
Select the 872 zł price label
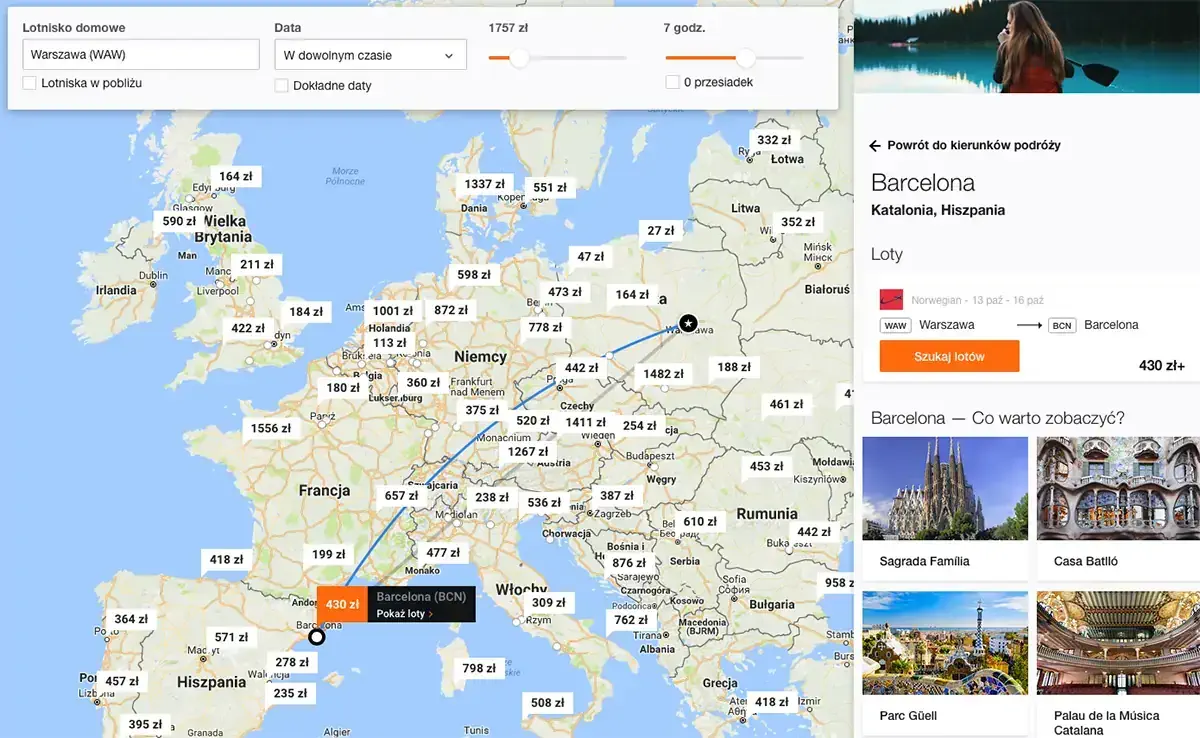451,311
